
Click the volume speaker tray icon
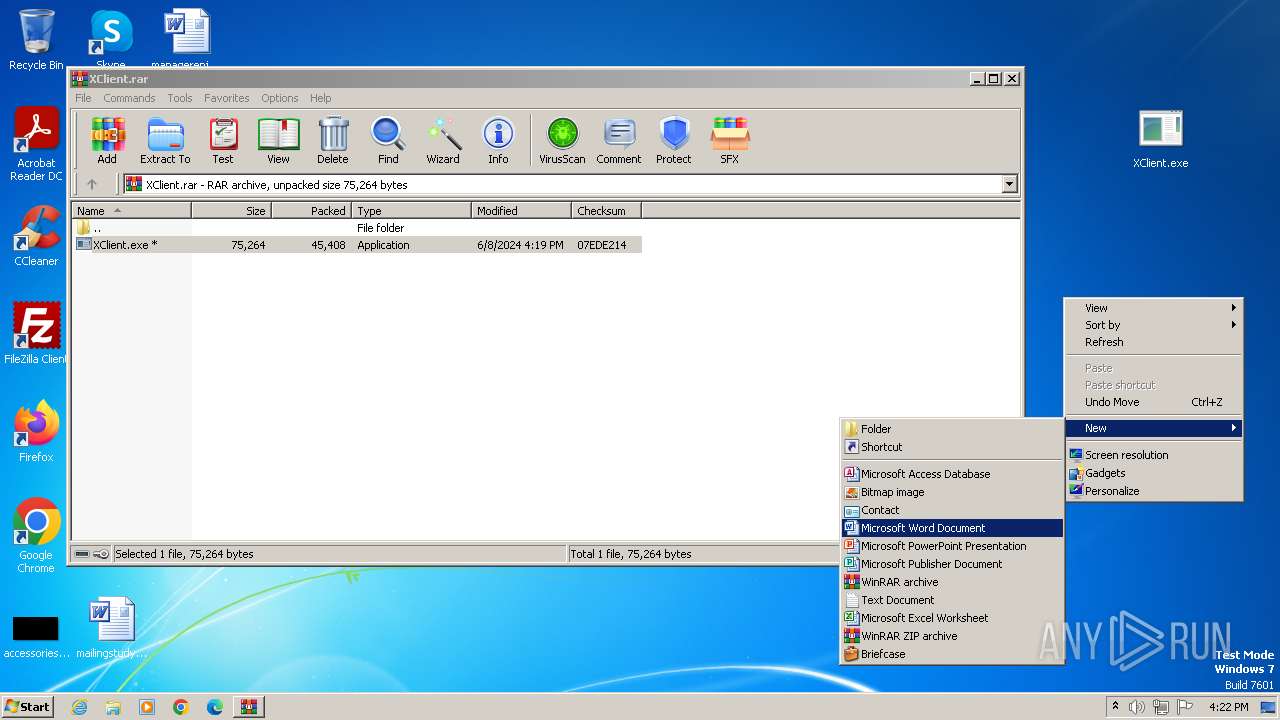(1137, 707)
